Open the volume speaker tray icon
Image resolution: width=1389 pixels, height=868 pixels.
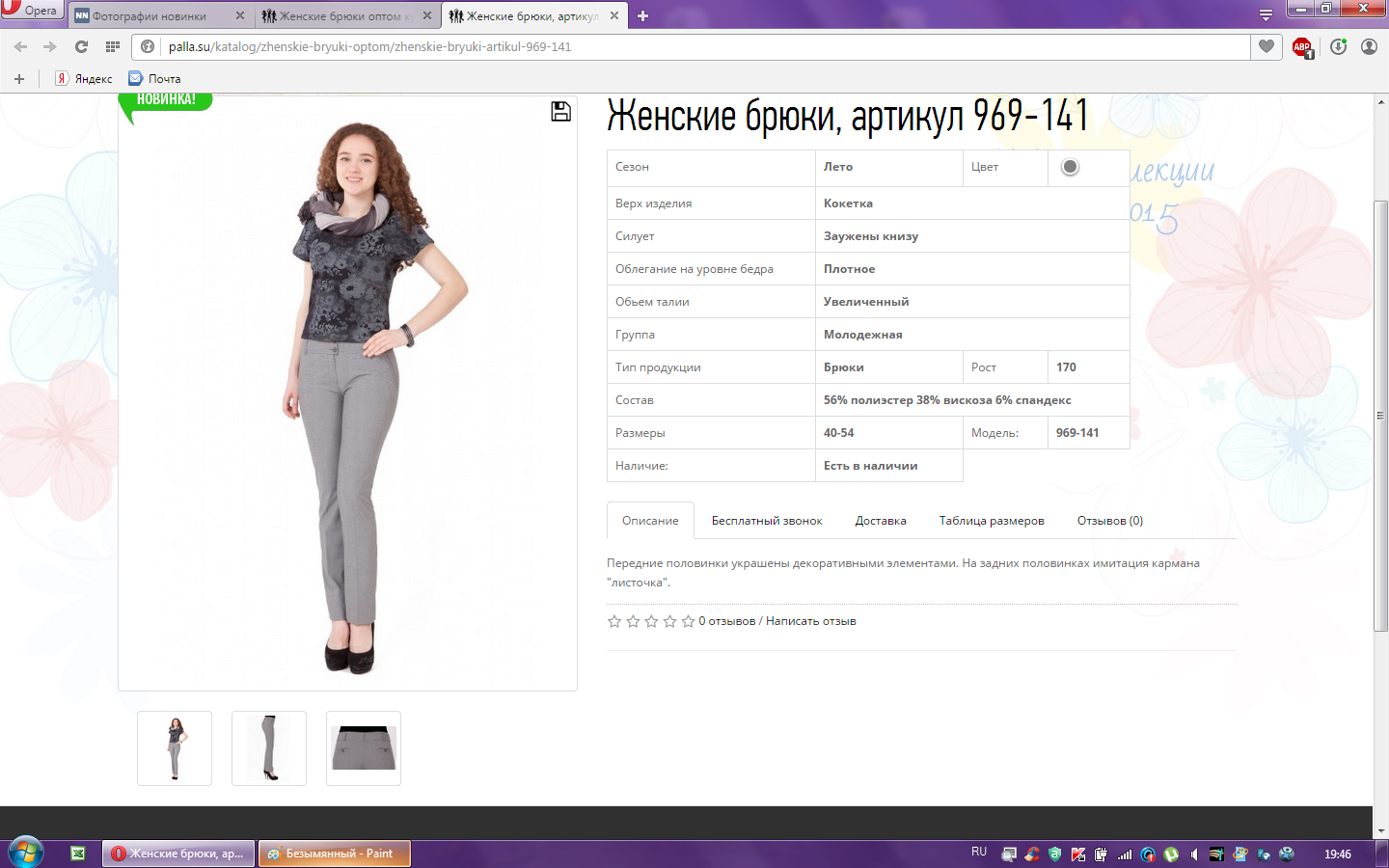pos(1194,854)
